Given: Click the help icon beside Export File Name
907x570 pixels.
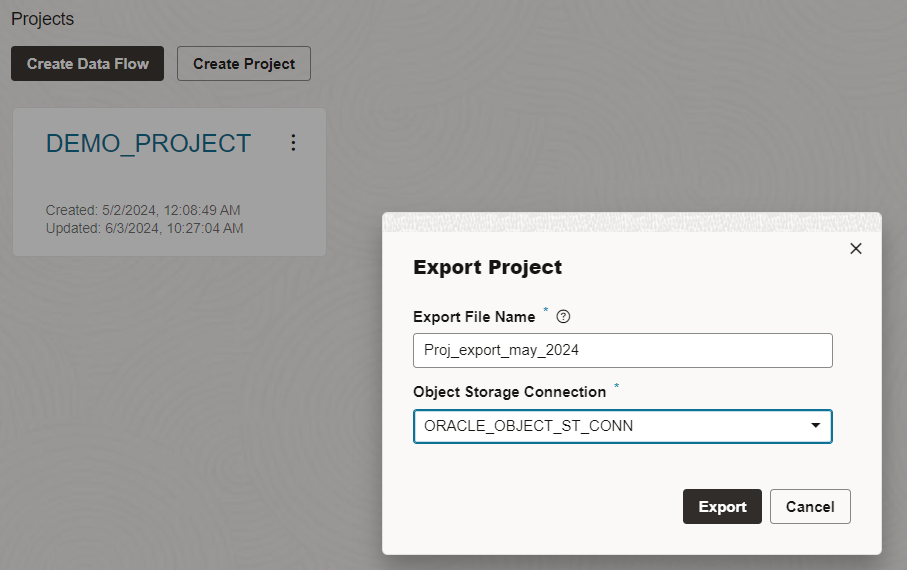Looking at the screenshot, I should click(563, 317).
